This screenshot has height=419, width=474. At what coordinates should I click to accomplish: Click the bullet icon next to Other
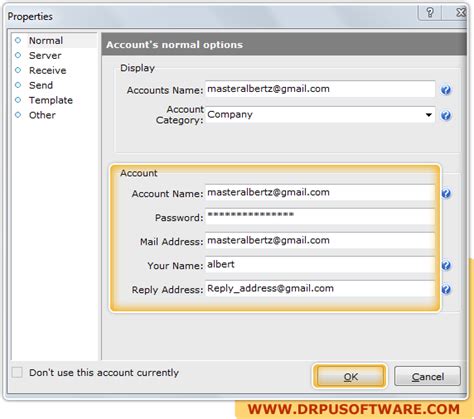(18, 115)
